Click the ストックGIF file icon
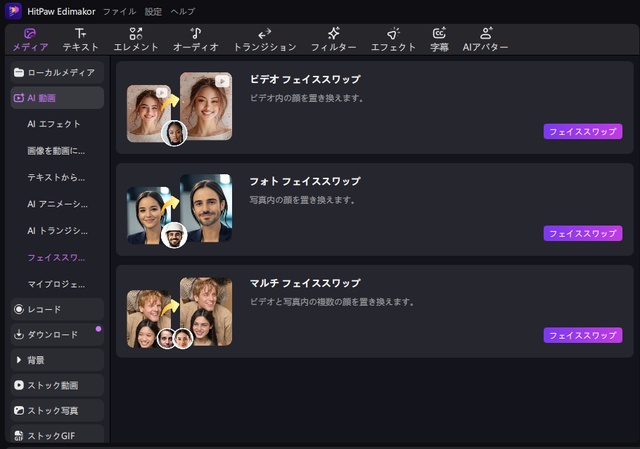640x449 pixels. 19,436
